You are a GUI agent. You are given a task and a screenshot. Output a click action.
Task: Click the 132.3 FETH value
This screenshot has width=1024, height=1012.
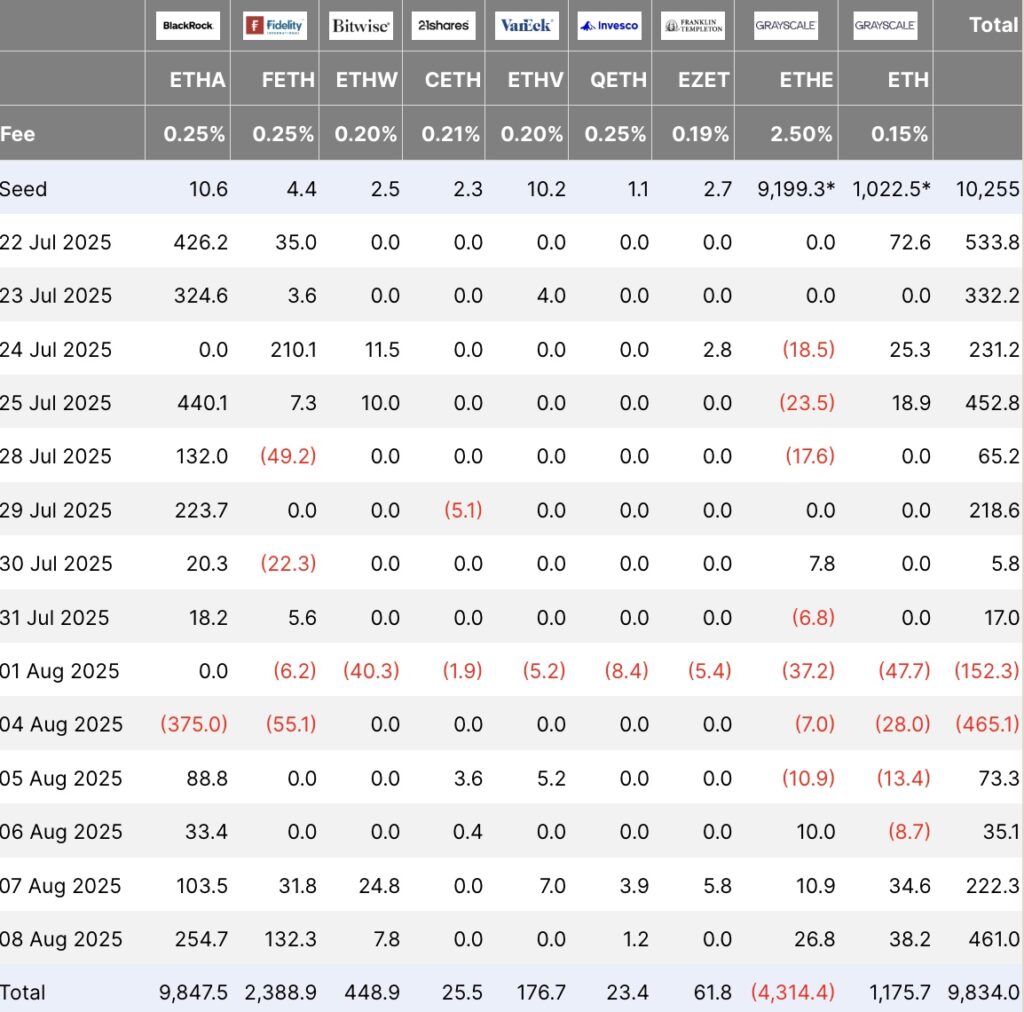click(x=290, y=940)
